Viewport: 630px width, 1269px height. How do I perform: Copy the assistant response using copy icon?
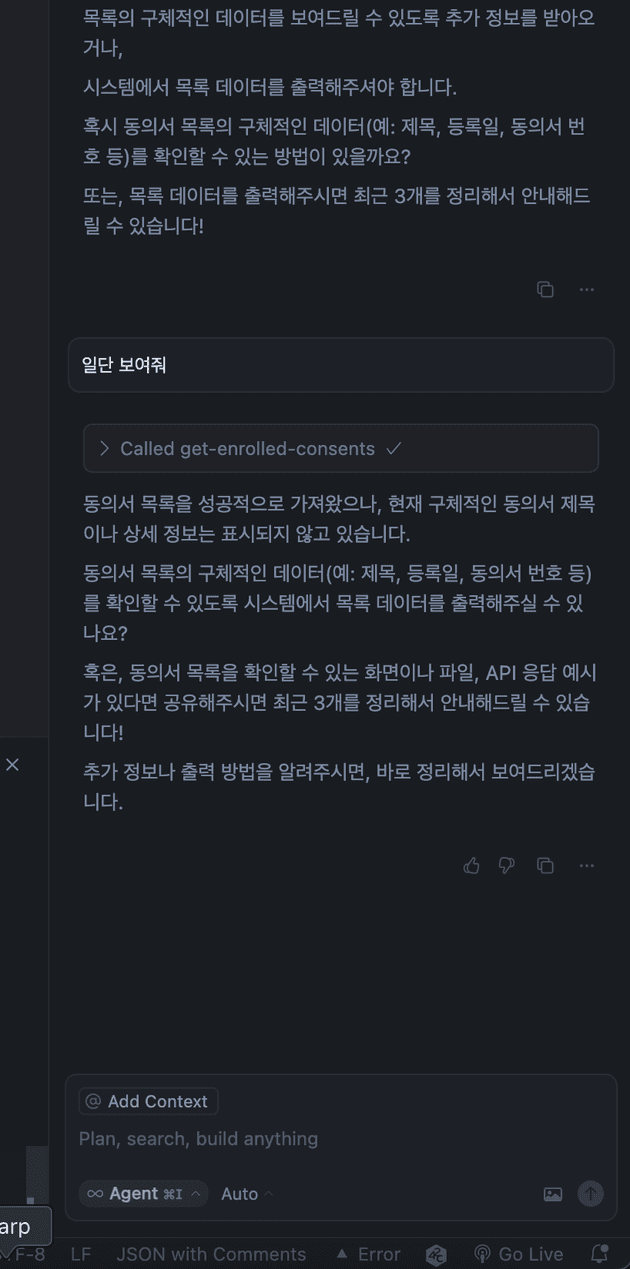point(545,289)
